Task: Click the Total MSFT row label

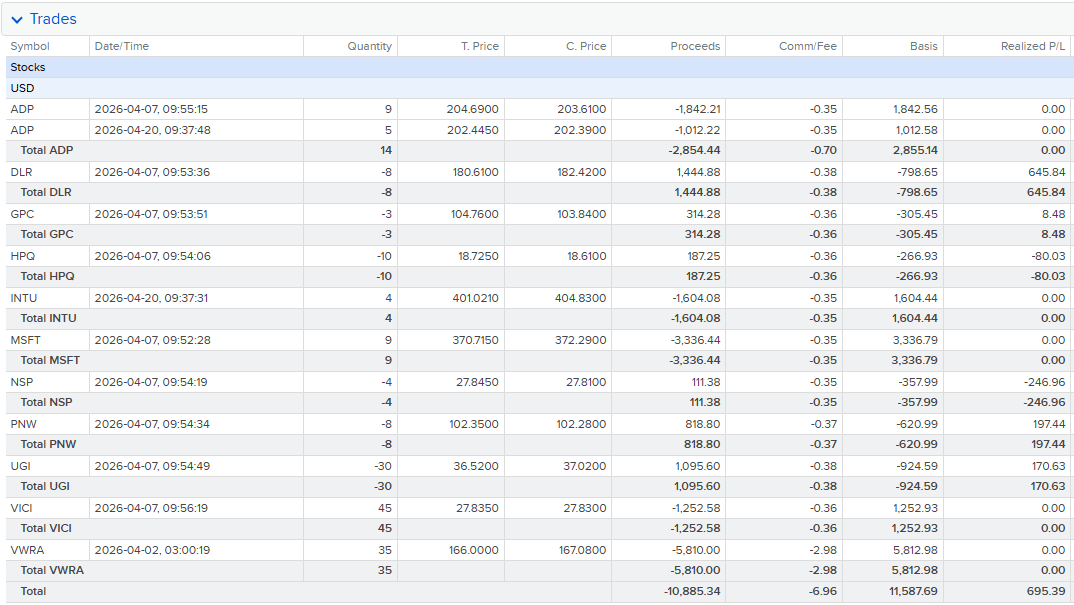Action: click(x=50, y=360)
